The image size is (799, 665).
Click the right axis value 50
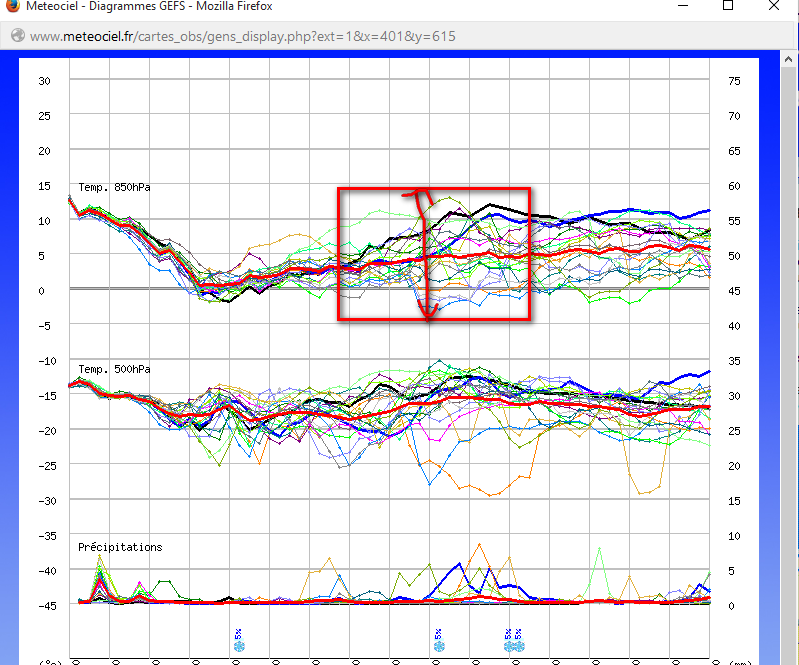click(x=734, y=256)
